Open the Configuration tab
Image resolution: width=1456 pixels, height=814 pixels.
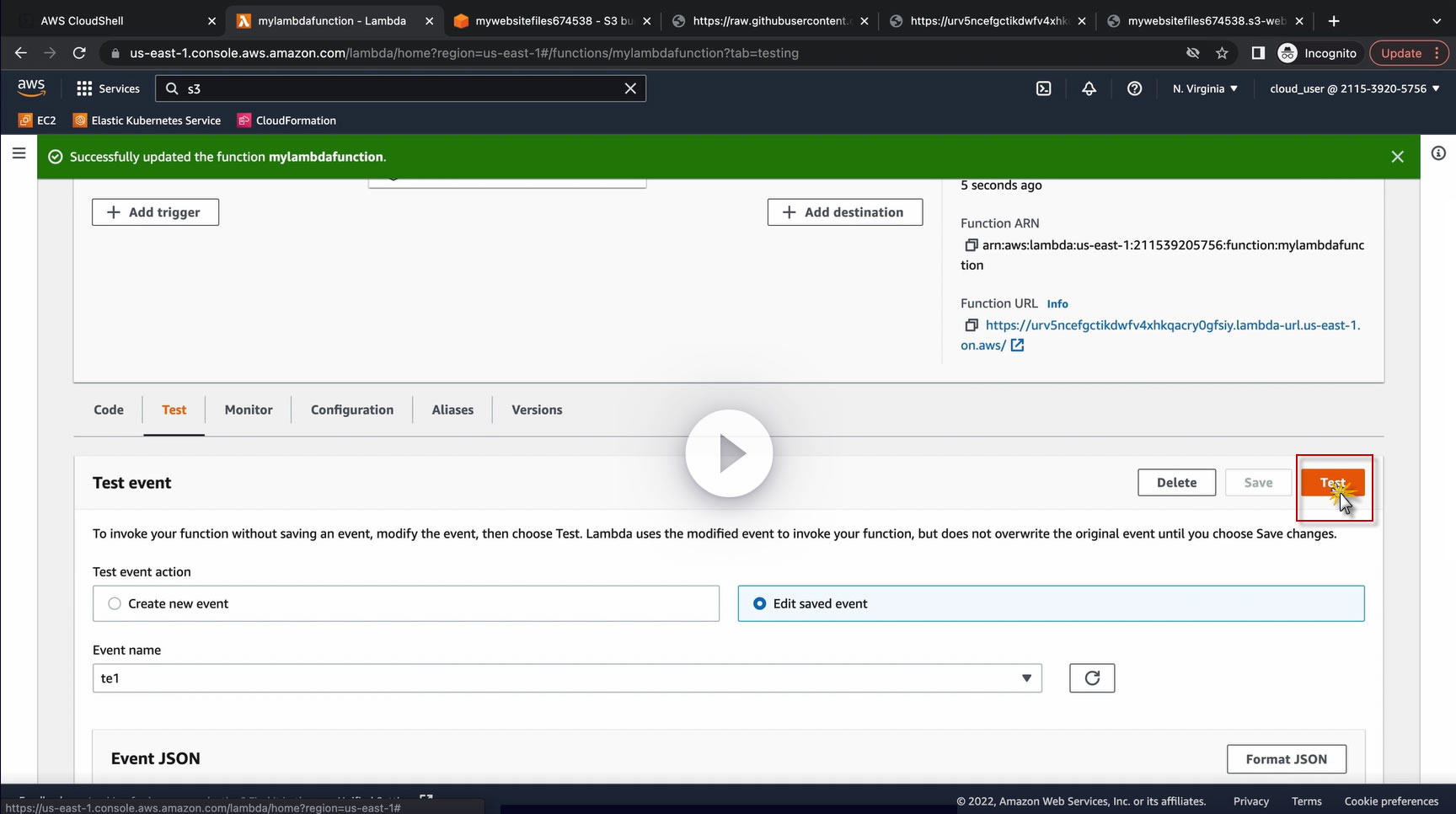tap(352, 410)
